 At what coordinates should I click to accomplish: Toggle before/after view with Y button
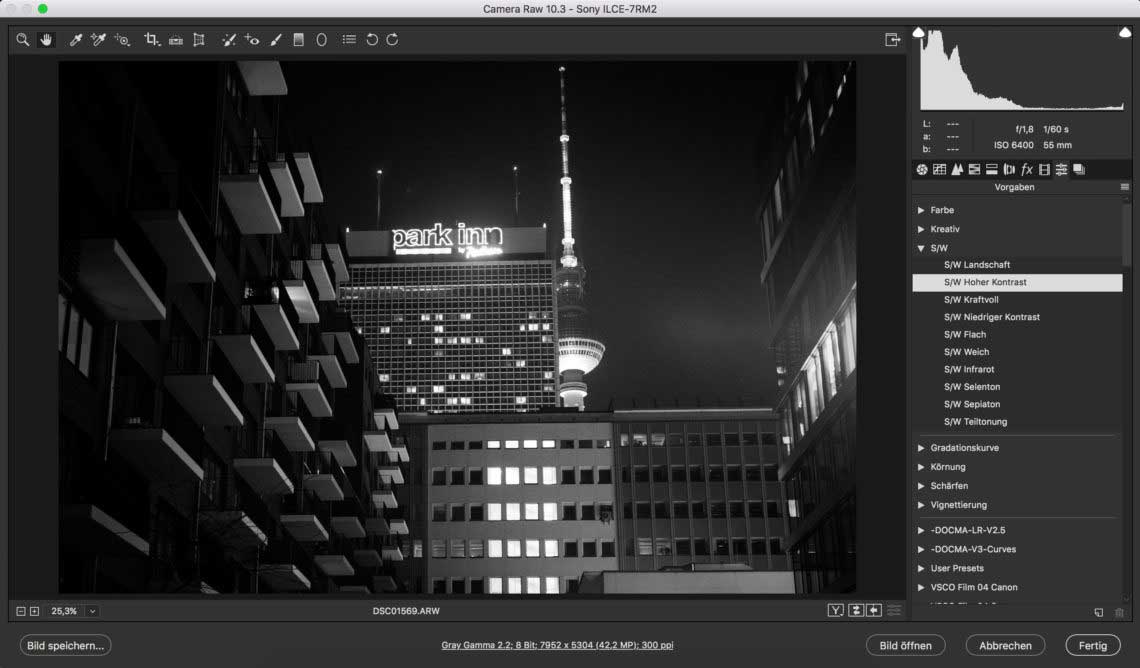[x=835, y=611]
